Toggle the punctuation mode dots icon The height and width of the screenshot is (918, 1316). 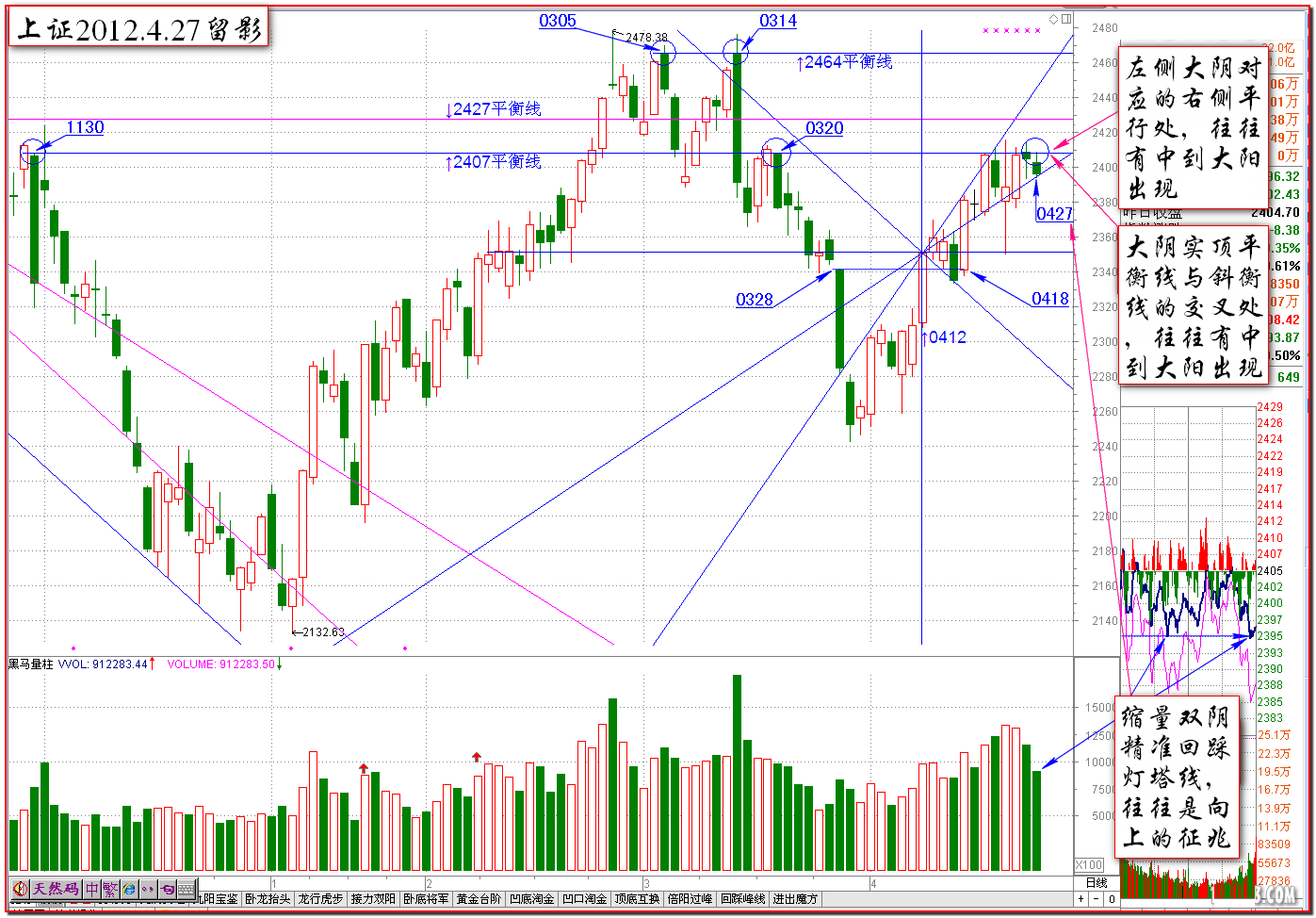(x=148, y=889)
